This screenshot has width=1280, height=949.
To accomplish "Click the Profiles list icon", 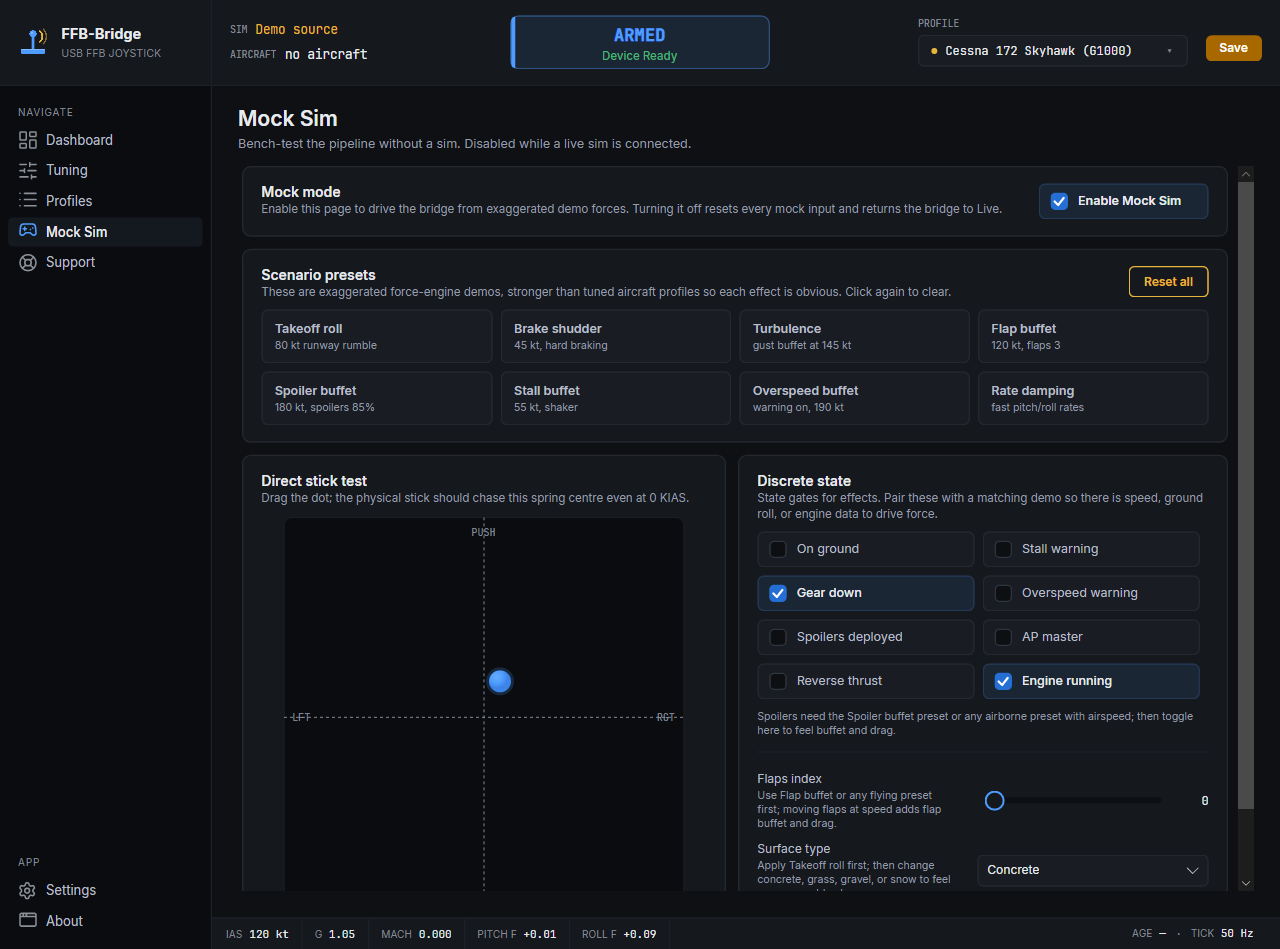I will (x=28, y=201).
